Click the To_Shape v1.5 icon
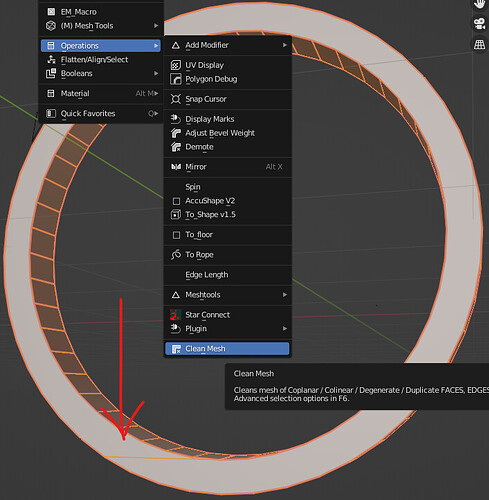 point(176,215)
